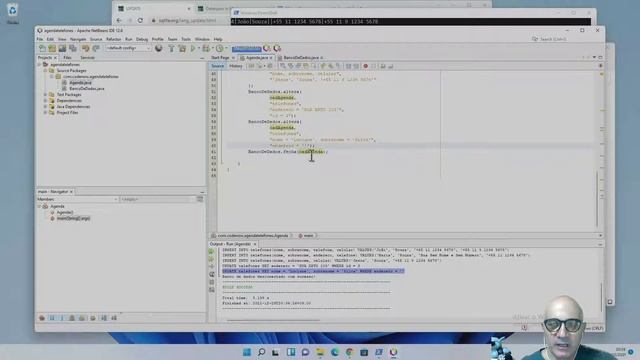Image resolution: width=640 pixels, height=360 pixels.
Task: Toggle Sort by Source in Navigator
Action: coord(114,318)
